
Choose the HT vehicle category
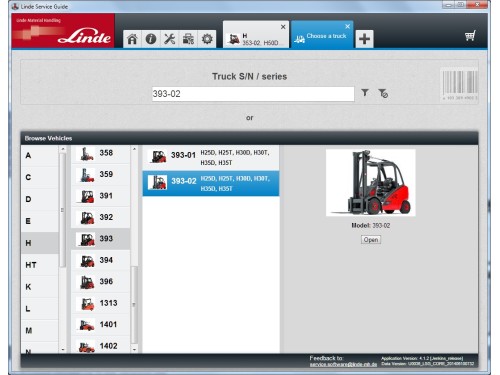40,265
